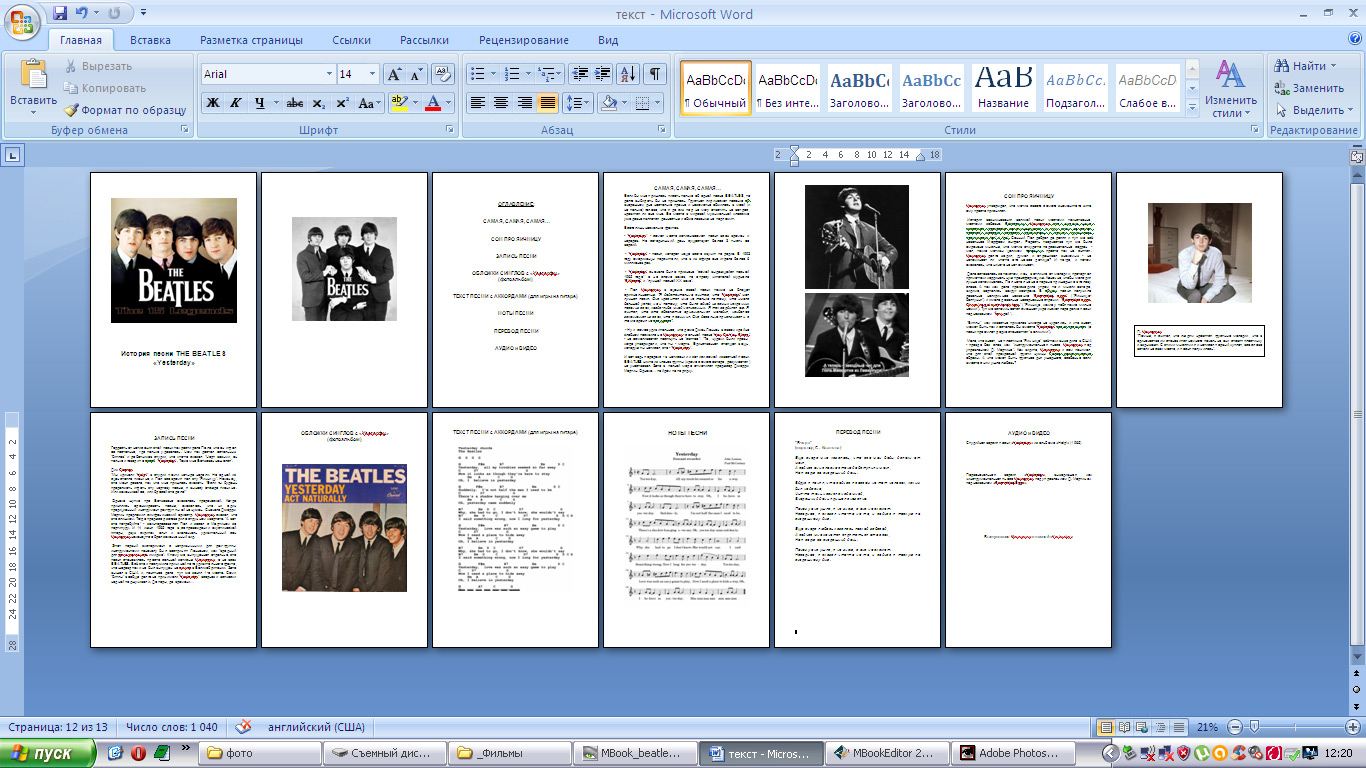Image resolution: width=1366 pixels, height=768 pixels.
Task: Cut selection with Вырезать
Action: pyautogui.click(x=98, y=66)
